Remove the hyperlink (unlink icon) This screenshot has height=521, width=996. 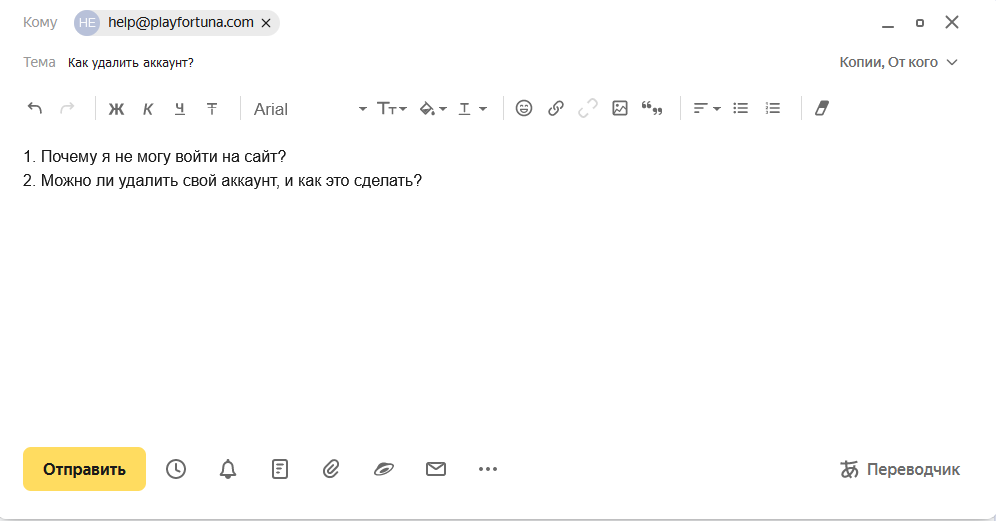tap(588, 109)
